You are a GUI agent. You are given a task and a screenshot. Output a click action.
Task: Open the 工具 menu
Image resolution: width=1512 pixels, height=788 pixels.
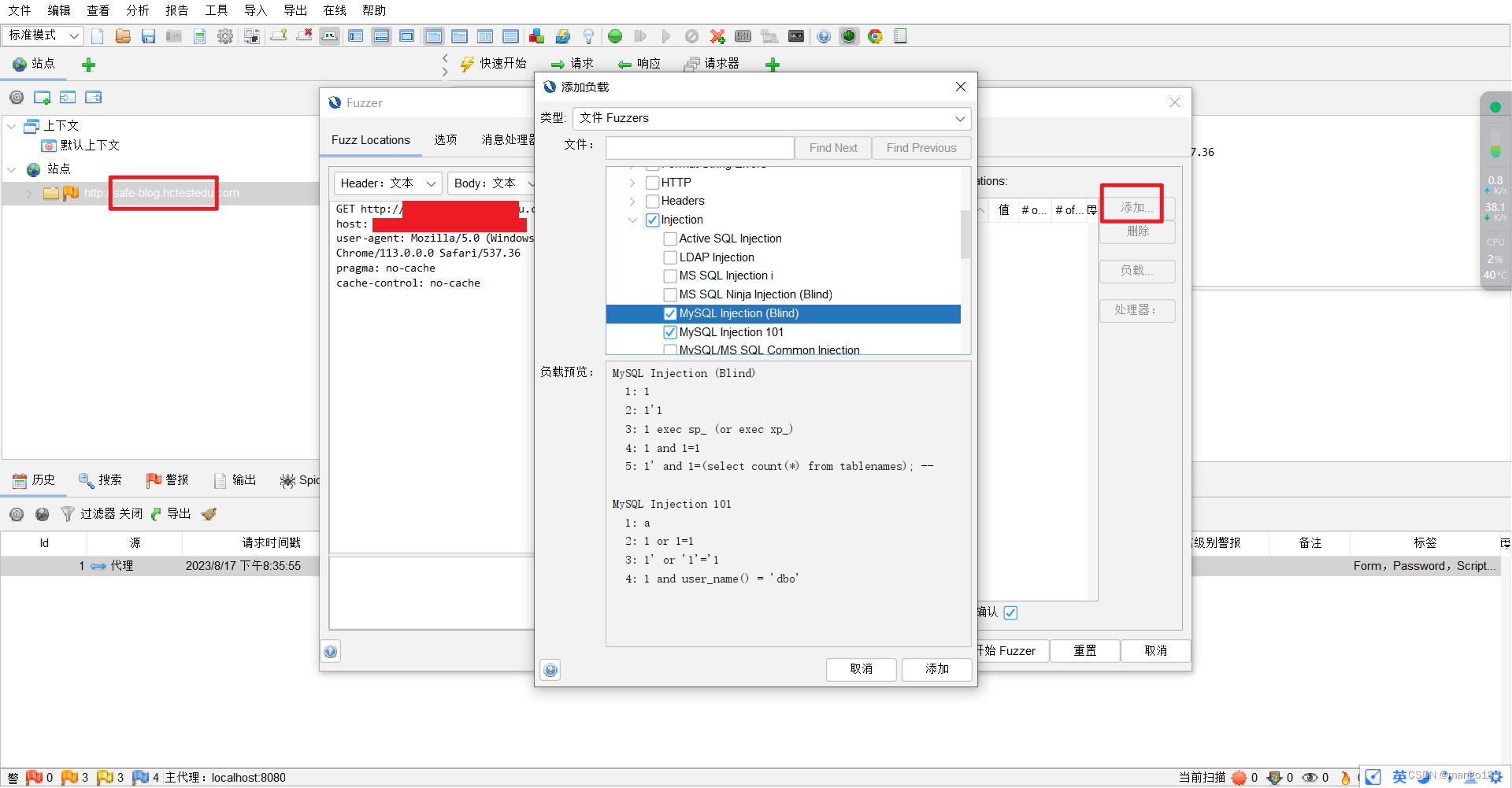(x=217, y=10)
